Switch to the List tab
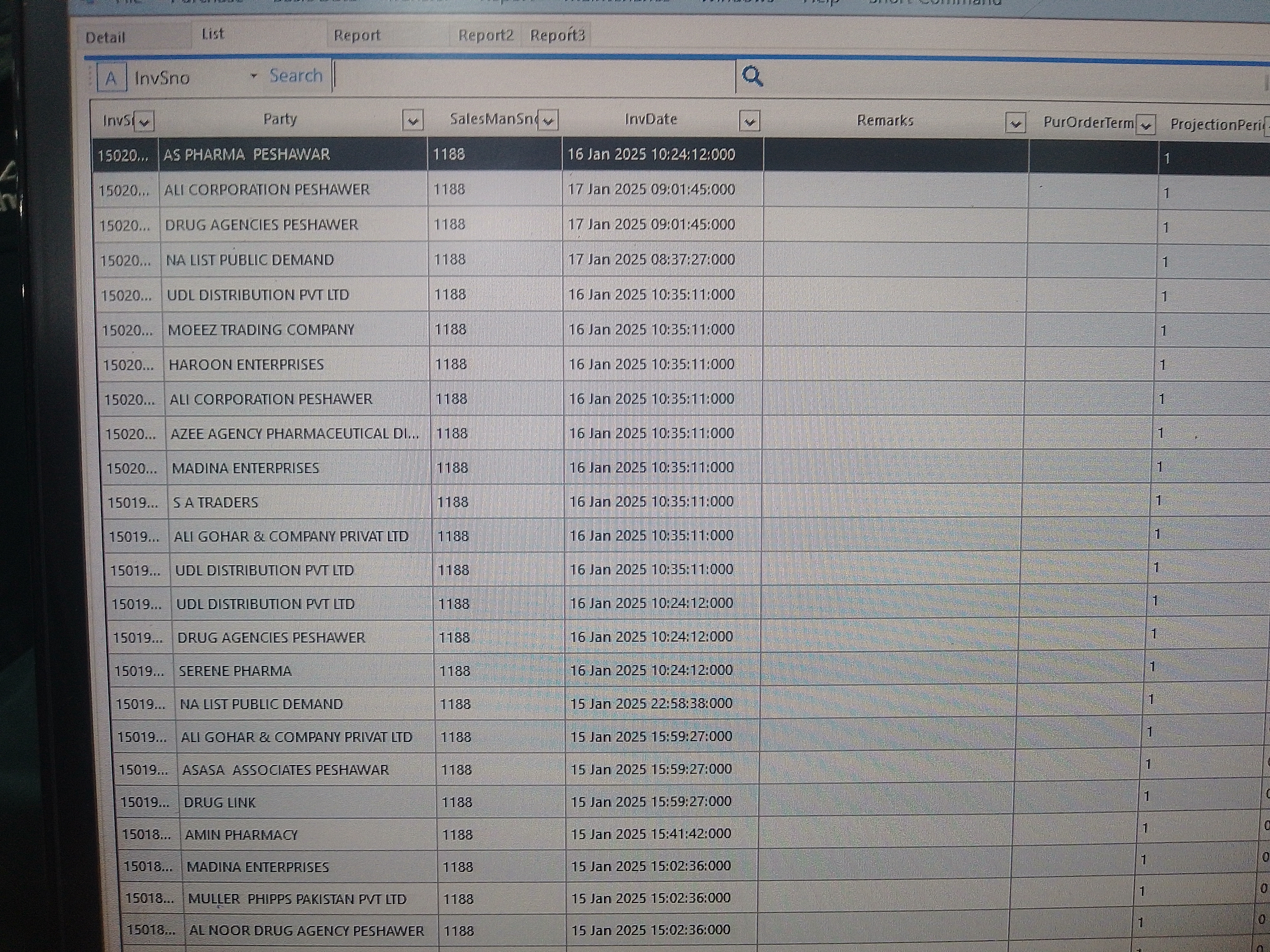Image resolution: width=1270 pixels, height=952 pixels. coord(212,34)
